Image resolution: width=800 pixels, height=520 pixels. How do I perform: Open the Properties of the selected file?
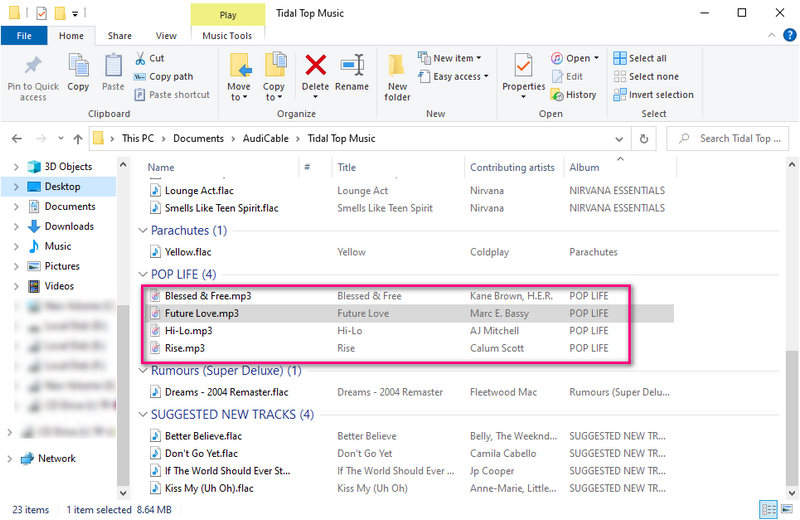523,77
